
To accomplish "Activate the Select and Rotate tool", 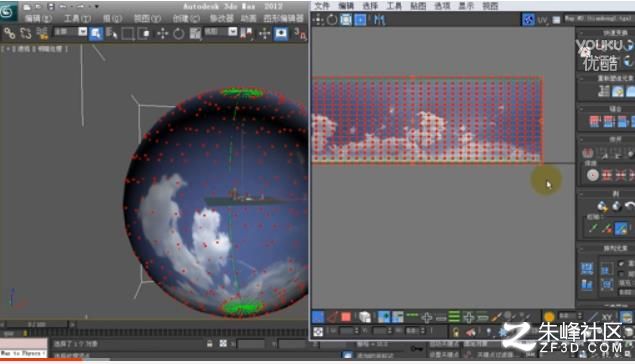I will point(179,34).
